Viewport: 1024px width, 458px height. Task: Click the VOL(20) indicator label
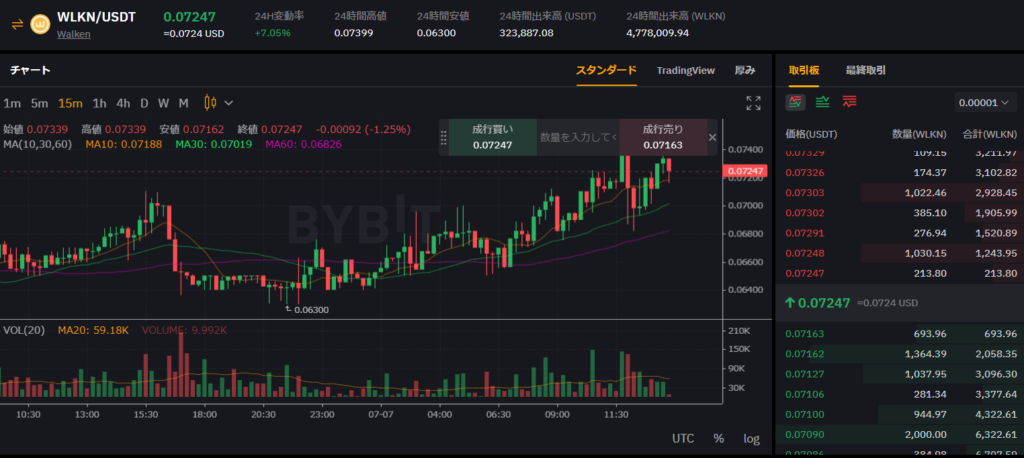tap(24, 331)
